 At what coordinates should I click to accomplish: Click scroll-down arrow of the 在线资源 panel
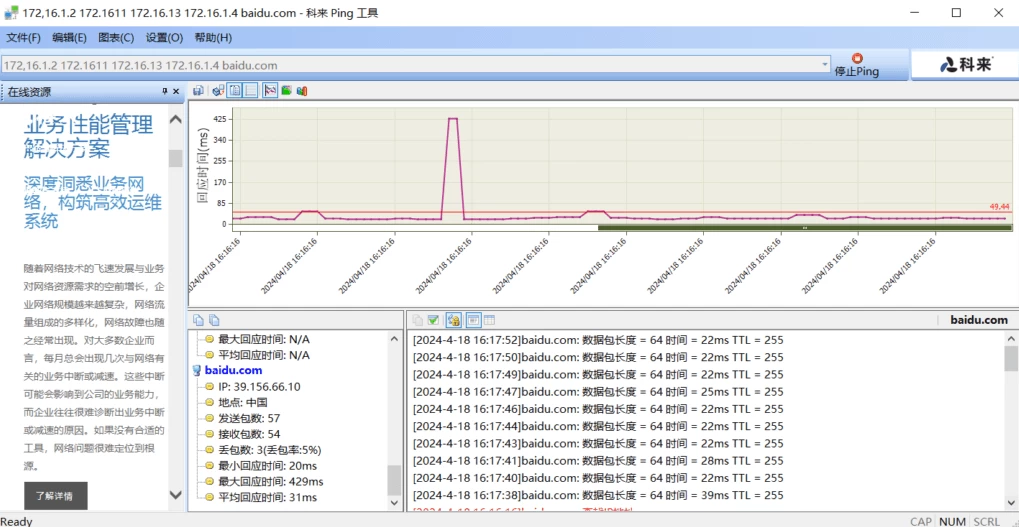coord(176,494)
